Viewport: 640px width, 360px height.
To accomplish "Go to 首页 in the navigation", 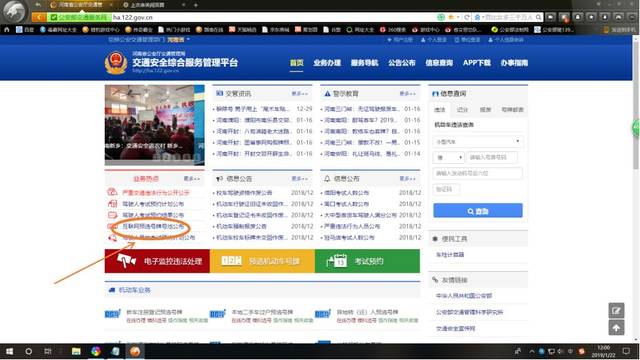I will (297, 63).
